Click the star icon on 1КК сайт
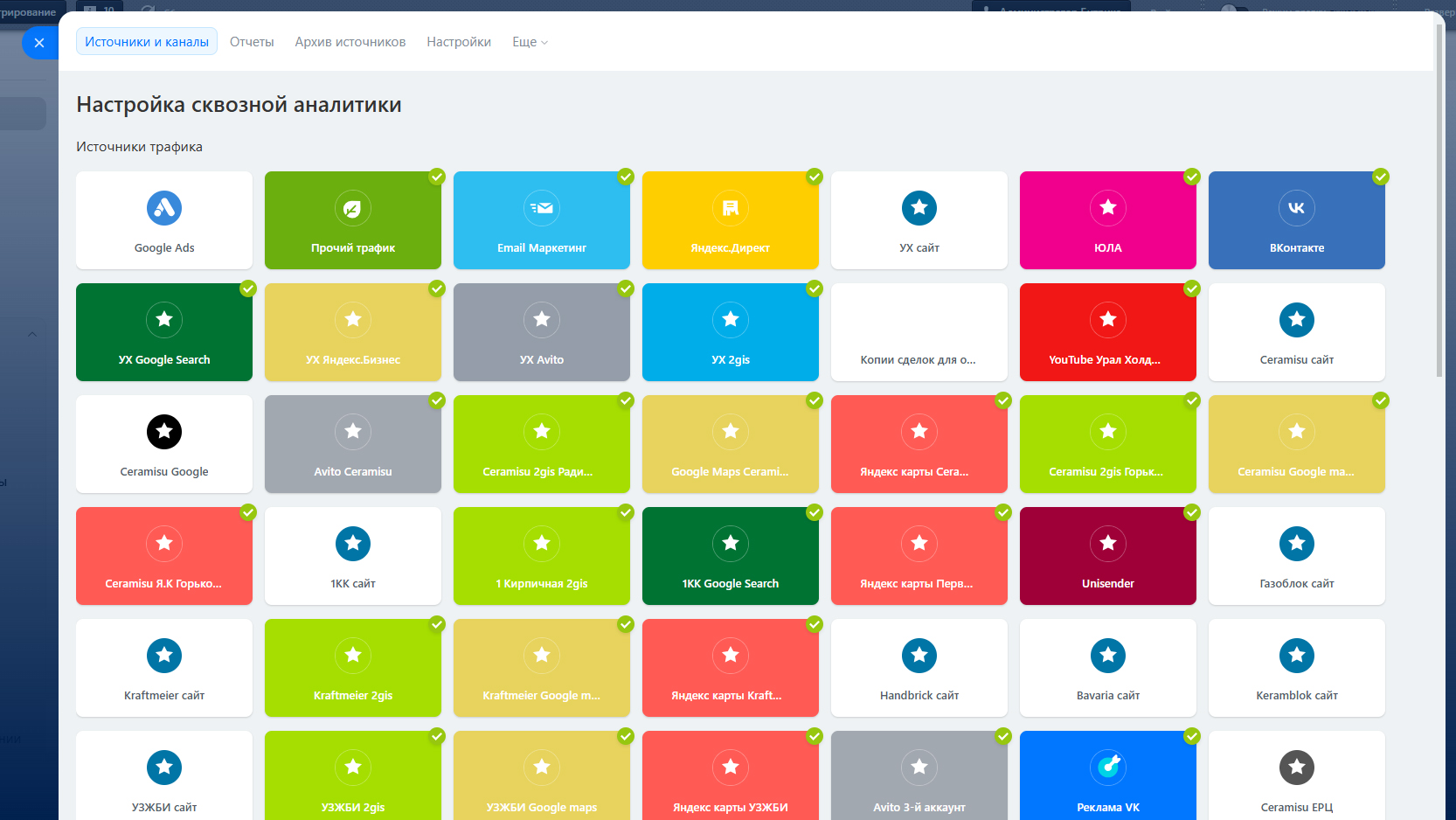Viewport: 1456px width, 820px height. pyautogui.click(x=353, y=544)
